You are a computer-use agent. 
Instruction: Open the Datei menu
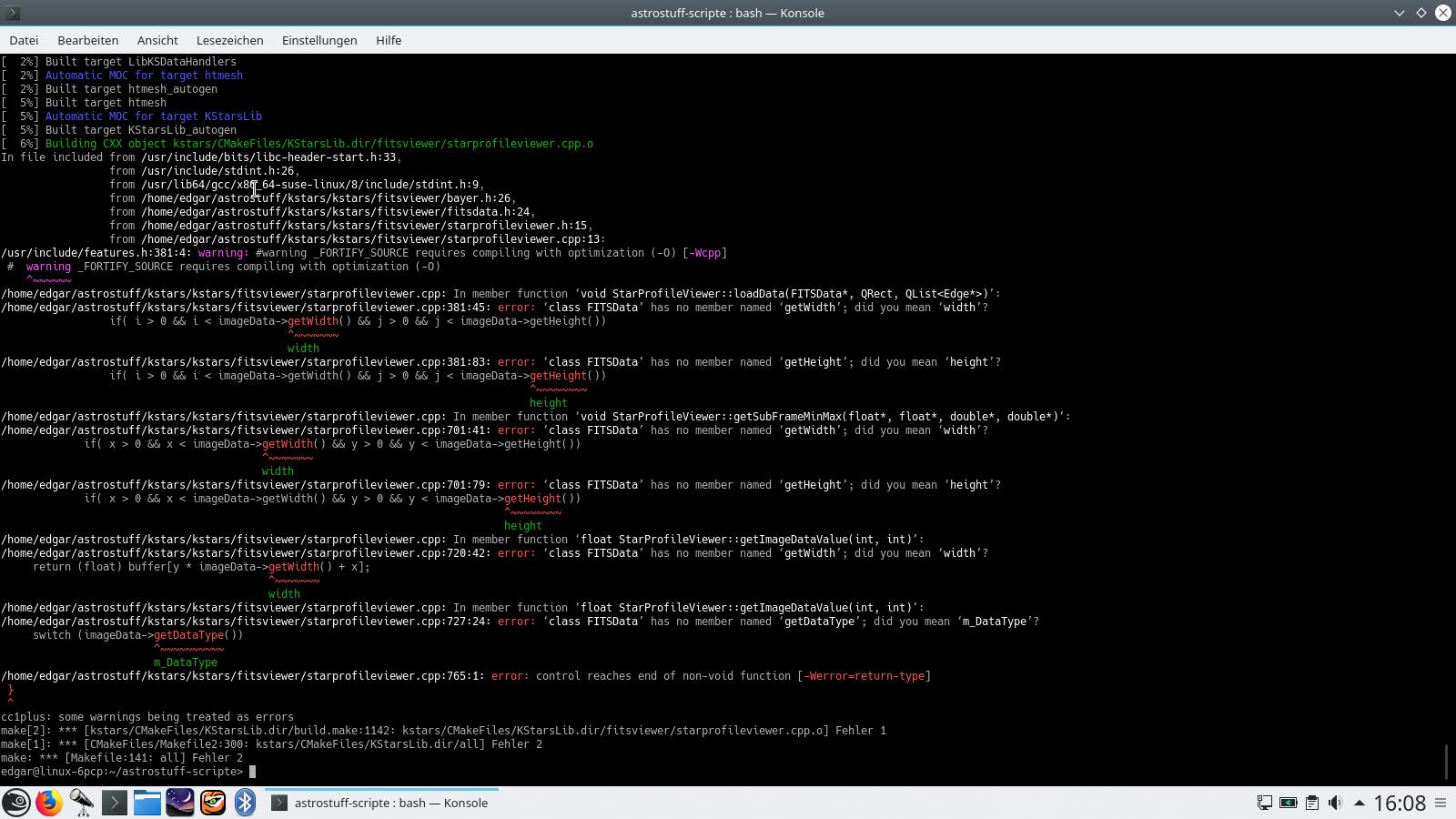click(24, 40)
